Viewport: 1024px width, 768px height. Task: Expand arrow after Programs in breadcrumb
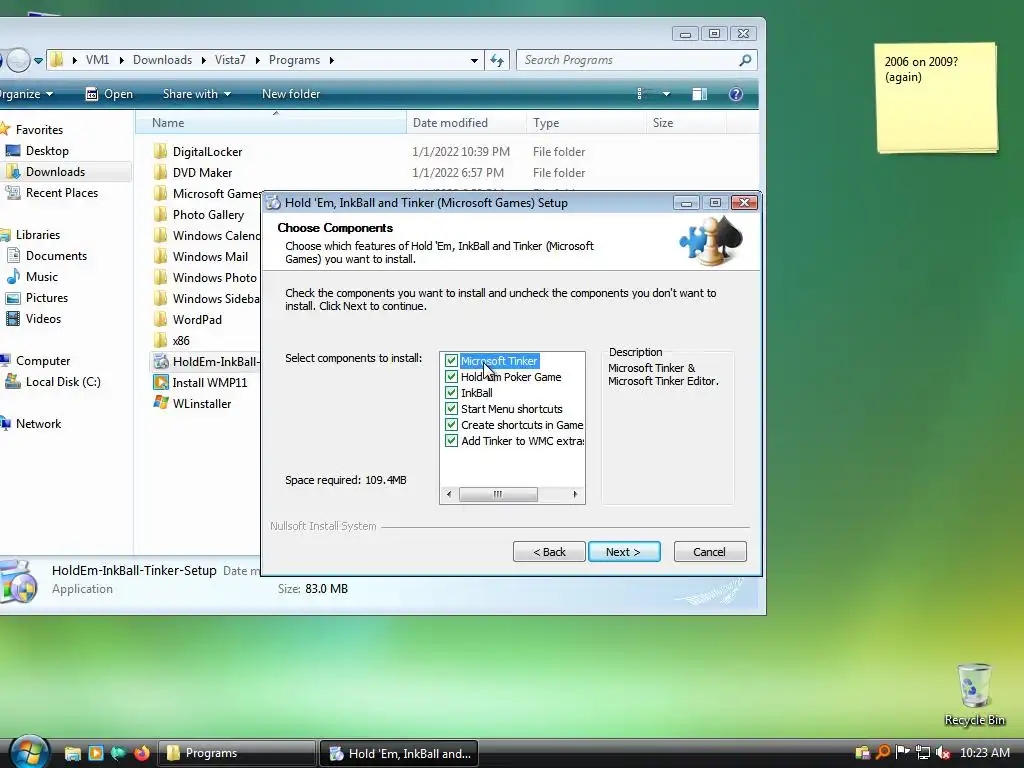coord(332,60)
